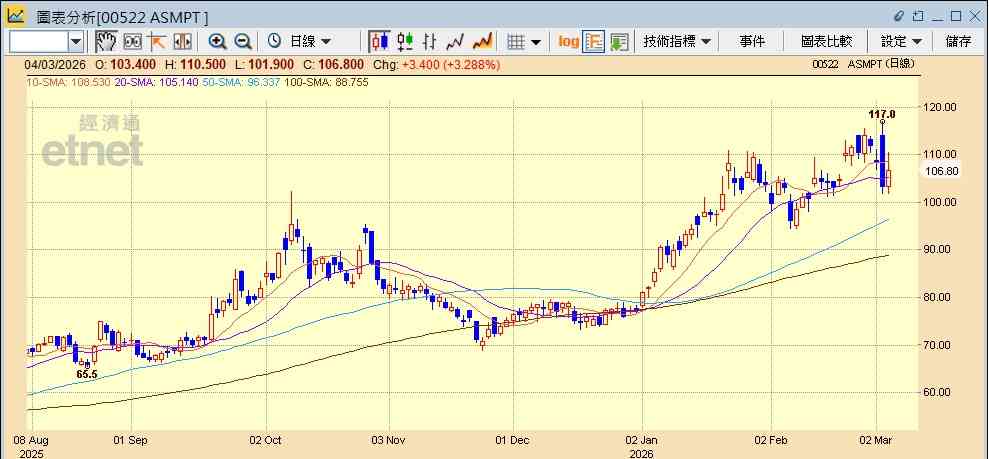Click the L: 101.900 low value
The width and height of the screenshot is (989, 459).
click(x=266, y=64)
